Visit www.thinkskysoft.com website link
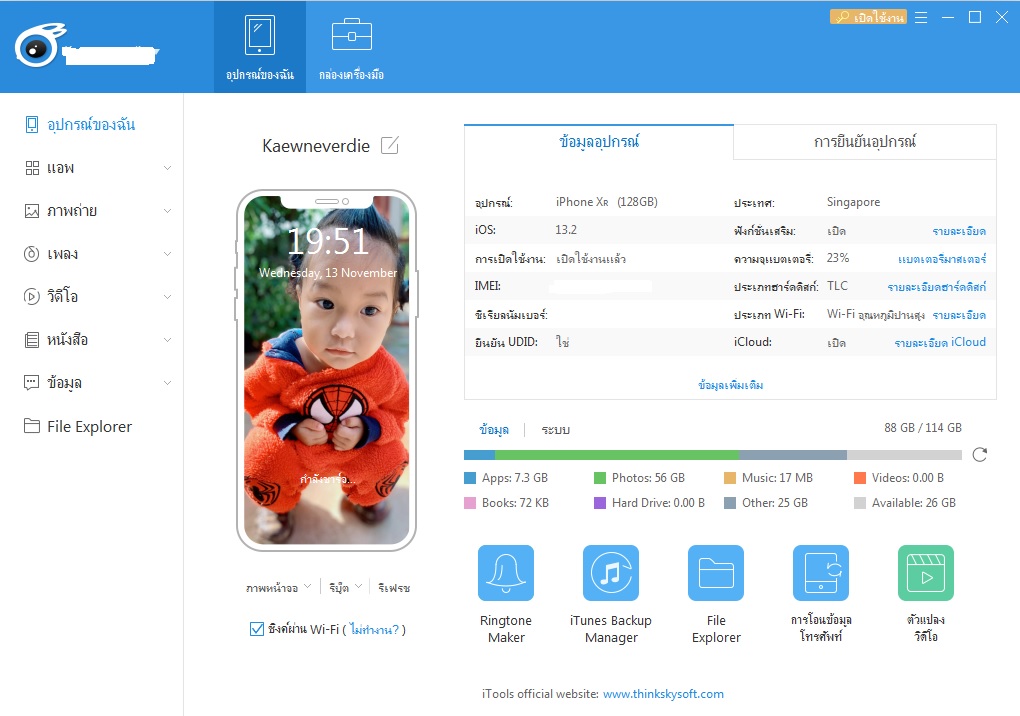This screenshot has height=716, width=1020. (663, 694)
